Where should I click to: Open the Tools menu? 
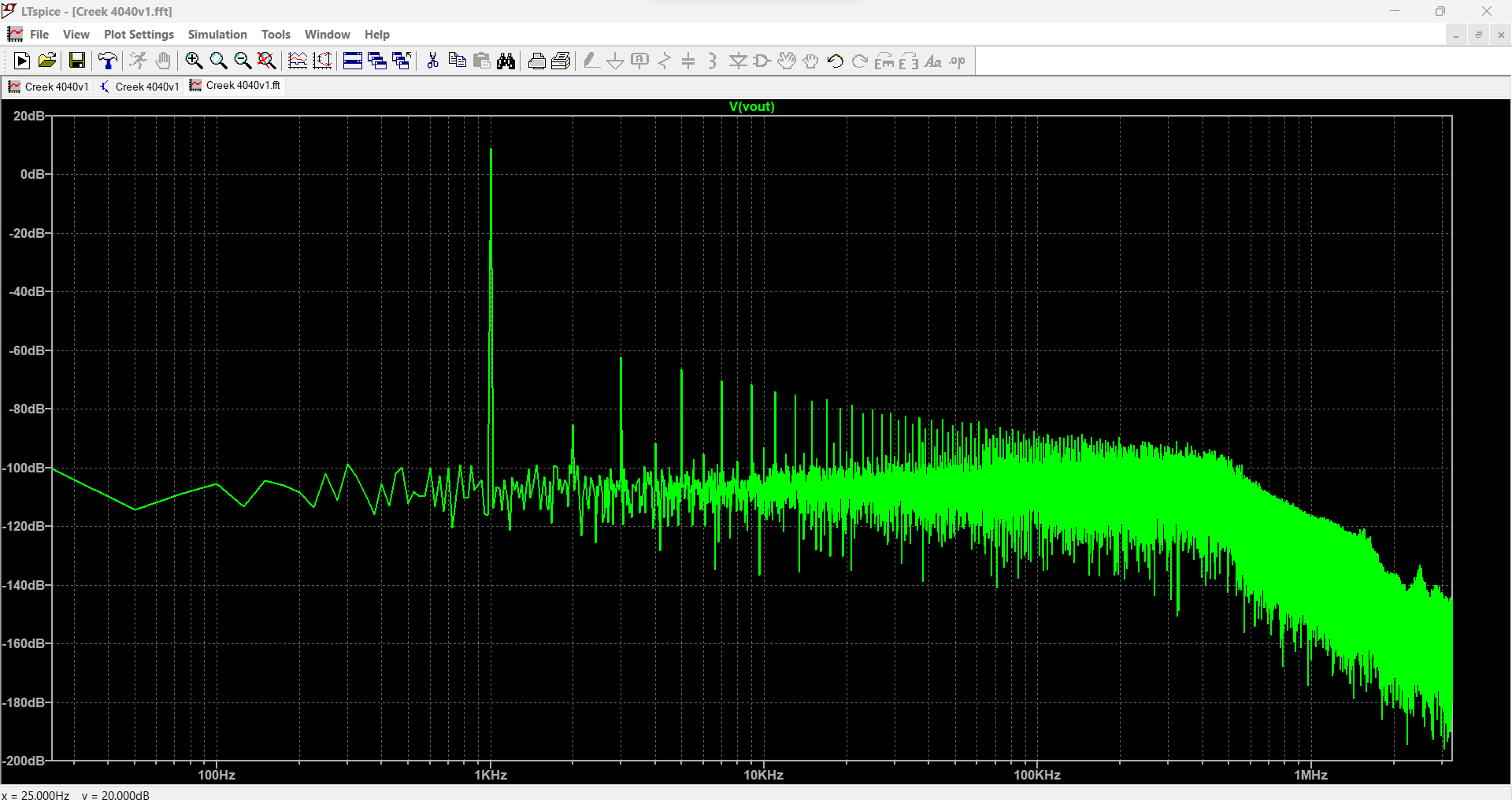click(276, 34)
